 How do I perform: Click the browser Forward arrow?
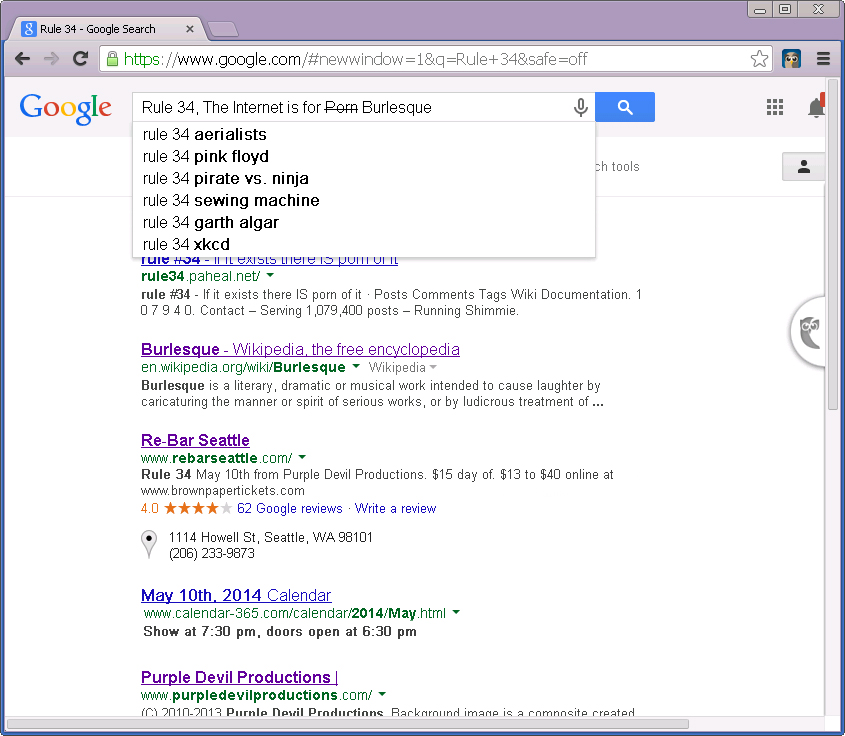coord(51,58)
